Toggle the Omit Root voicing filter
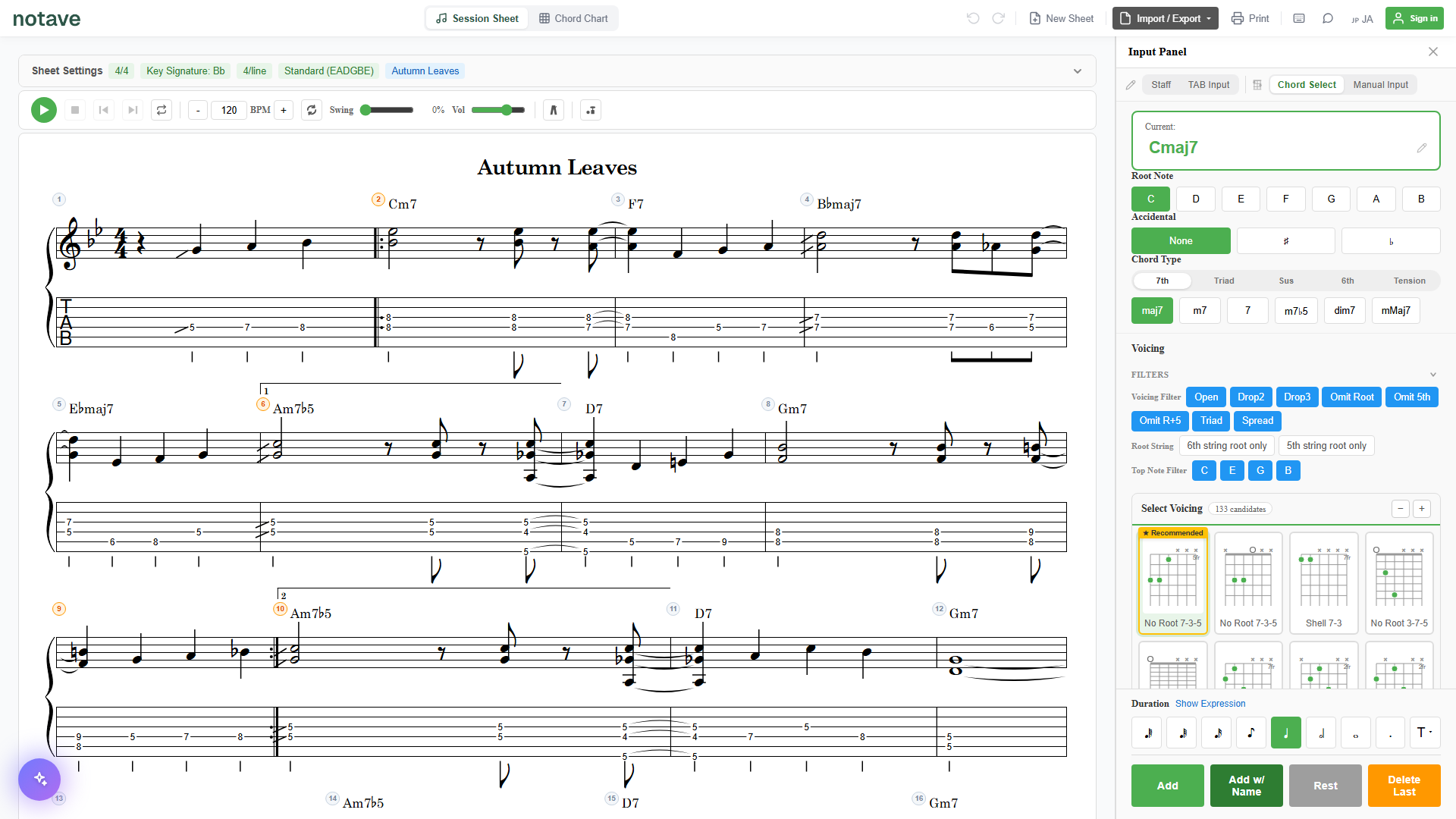This screenshot has width=1456, height=819. point(1351,397)
